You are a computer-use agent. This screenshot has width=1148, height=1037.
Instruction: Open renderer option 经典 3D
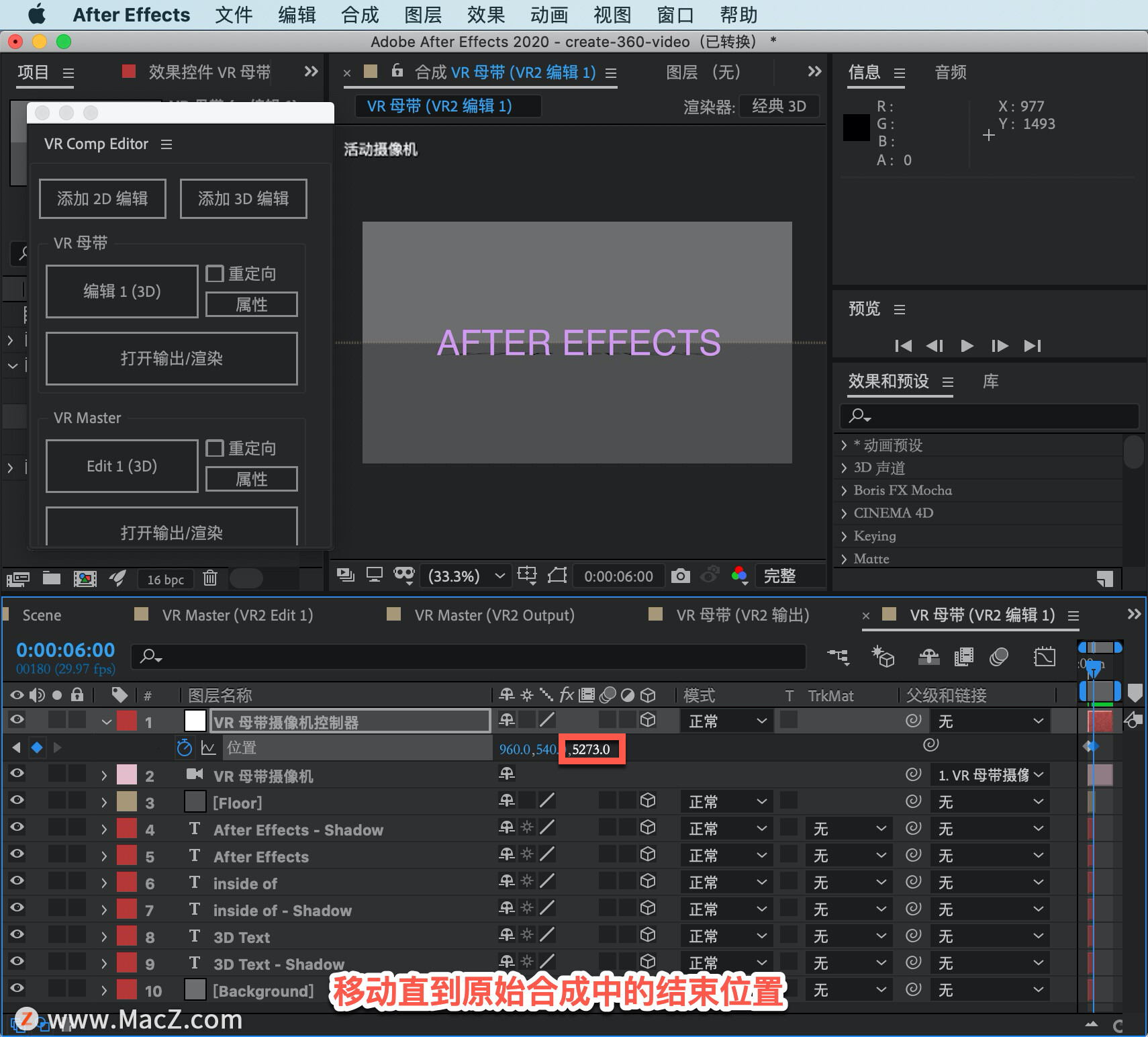pos(779,106)
